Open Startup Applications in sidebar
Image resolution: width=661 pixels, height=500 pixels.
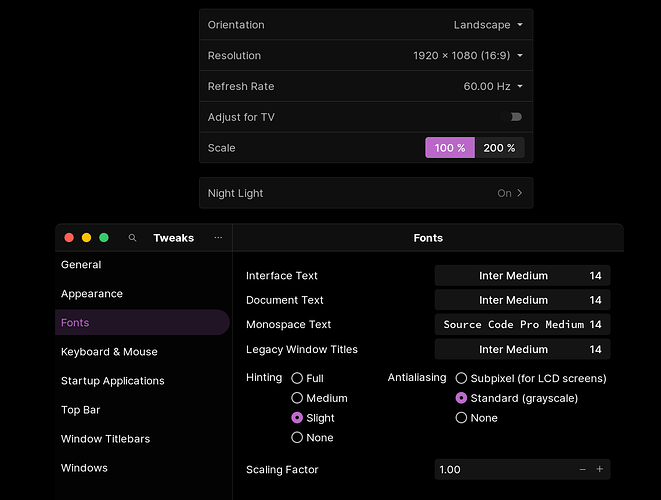(113, 381)
